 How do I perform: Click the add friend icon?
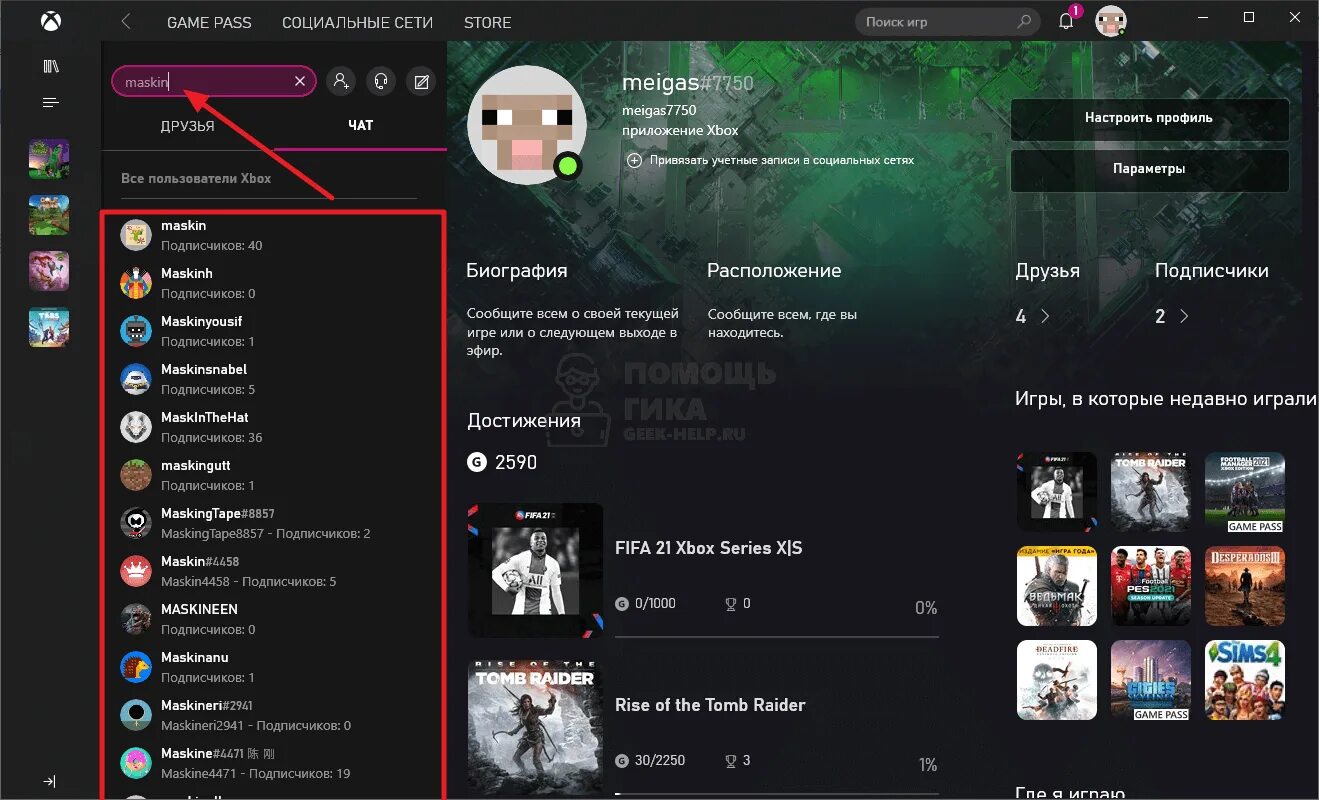click(340, 82)
